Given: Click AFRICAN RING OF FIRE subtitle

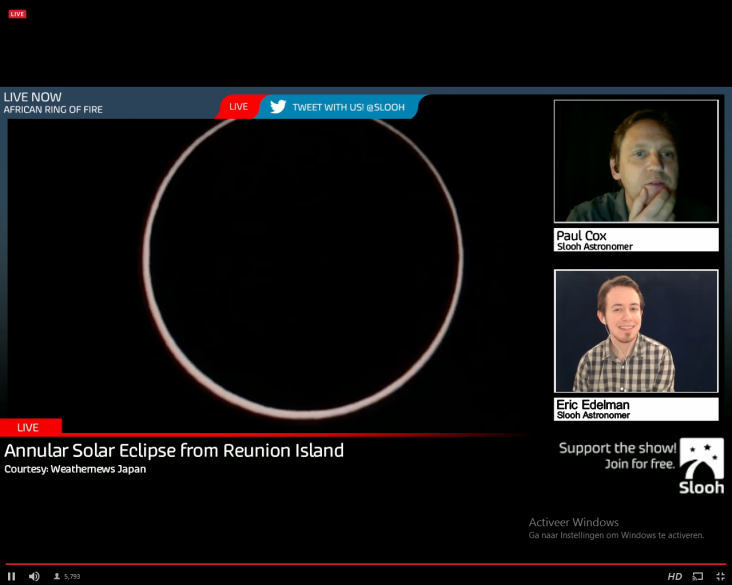Looking at the screenshot, I should point(53,110).
